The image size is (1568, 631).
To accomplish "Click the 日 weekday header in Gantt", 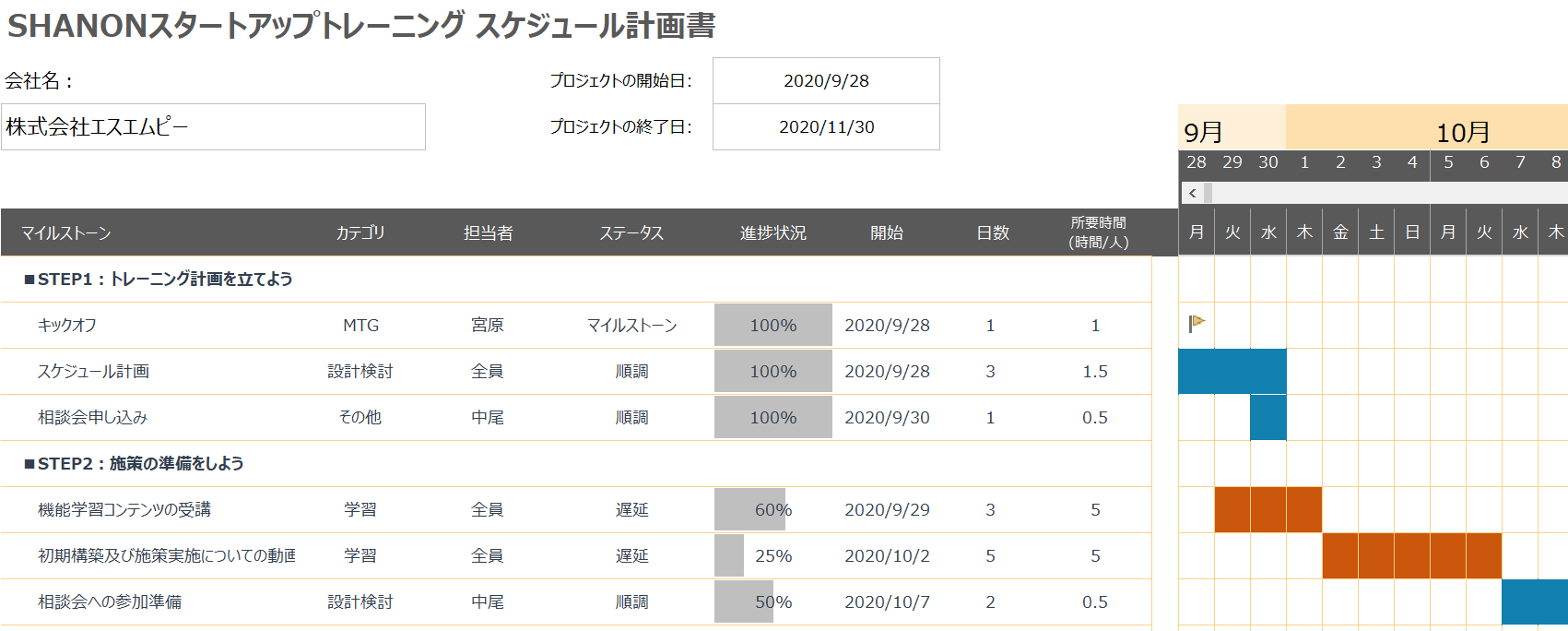I will [x=1412, y=232].
